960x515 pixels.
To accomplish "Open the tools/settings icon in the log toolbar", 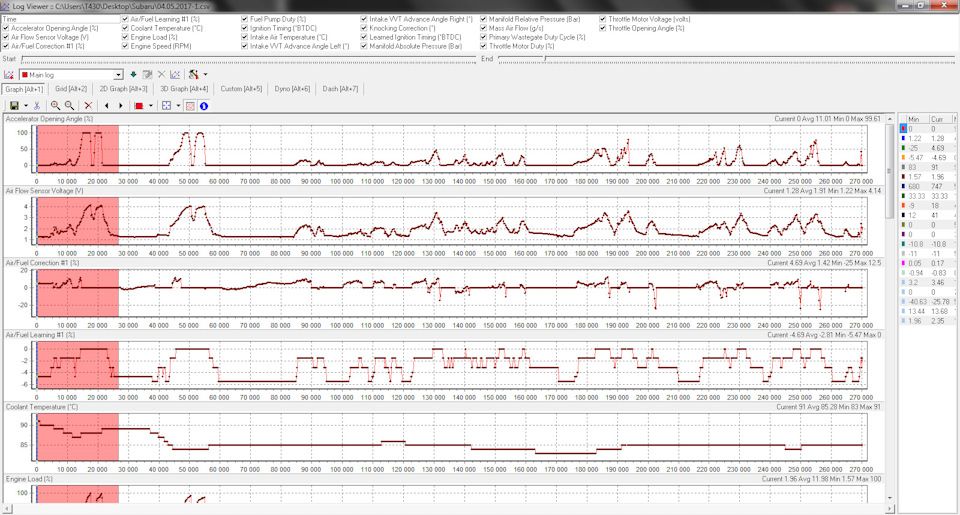I will [x=193, y=75].
